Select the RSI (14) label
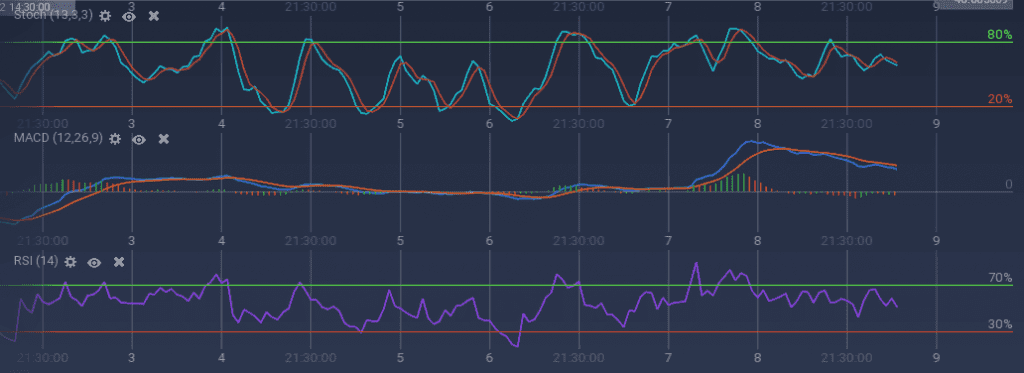Viewport: 1024px width, 373px height. click(x=36, y=261)
